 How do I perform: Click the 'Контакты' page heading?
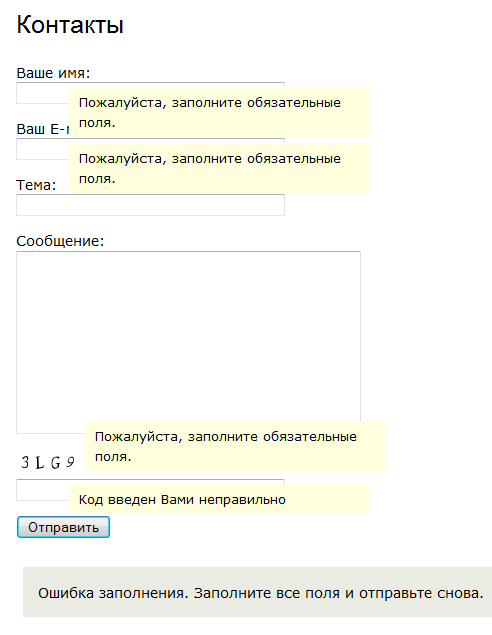point(70,25)
